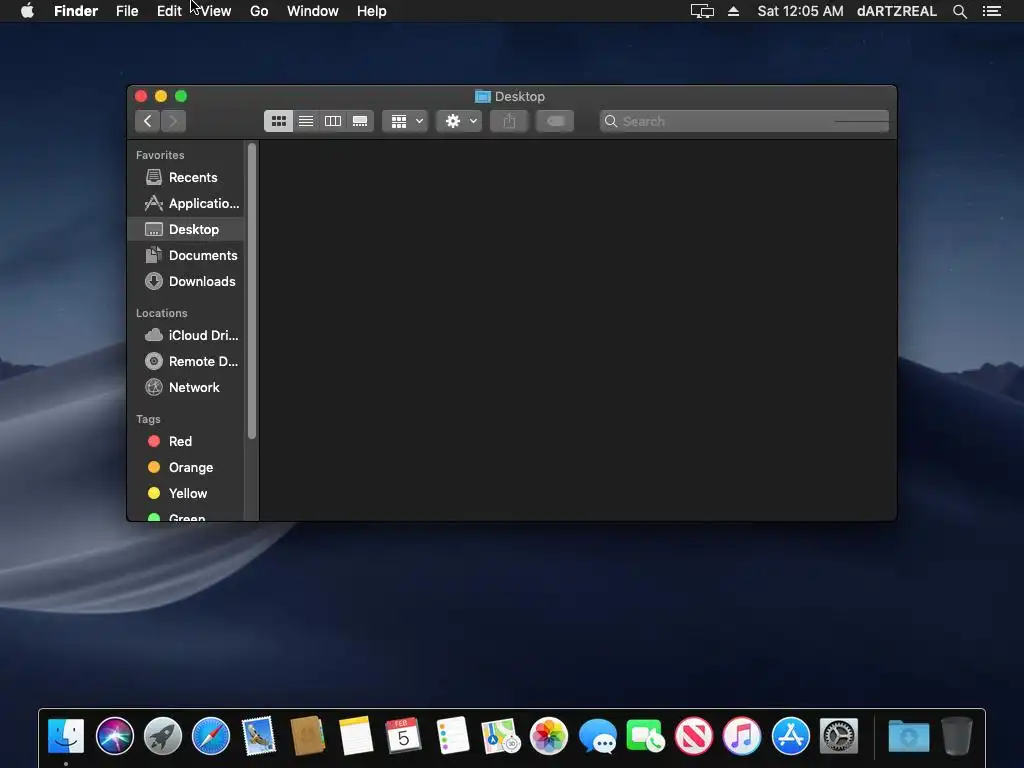Open the Go menu

[259, 11]
